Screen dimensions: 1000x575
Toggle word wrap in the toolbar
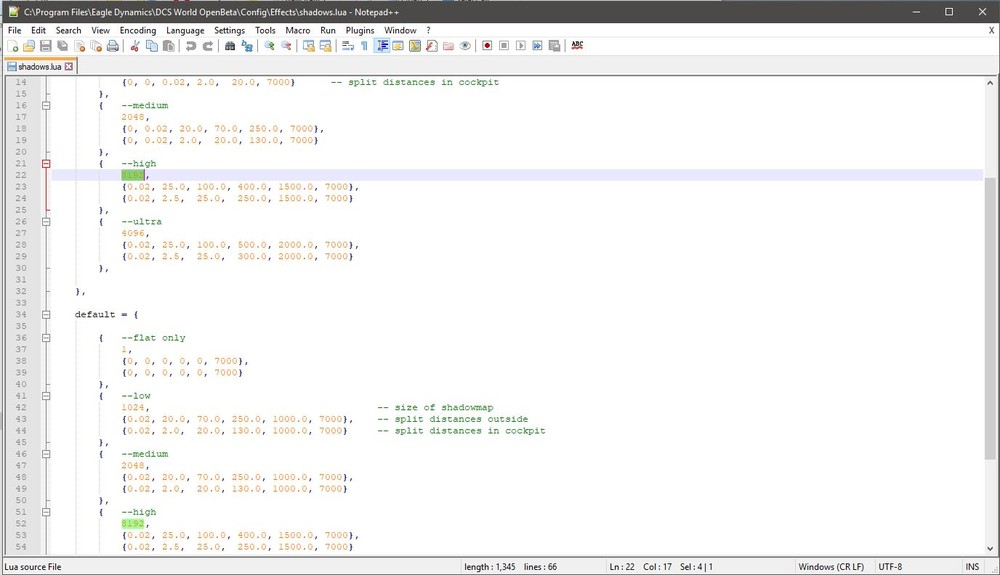tap(348, 46)
